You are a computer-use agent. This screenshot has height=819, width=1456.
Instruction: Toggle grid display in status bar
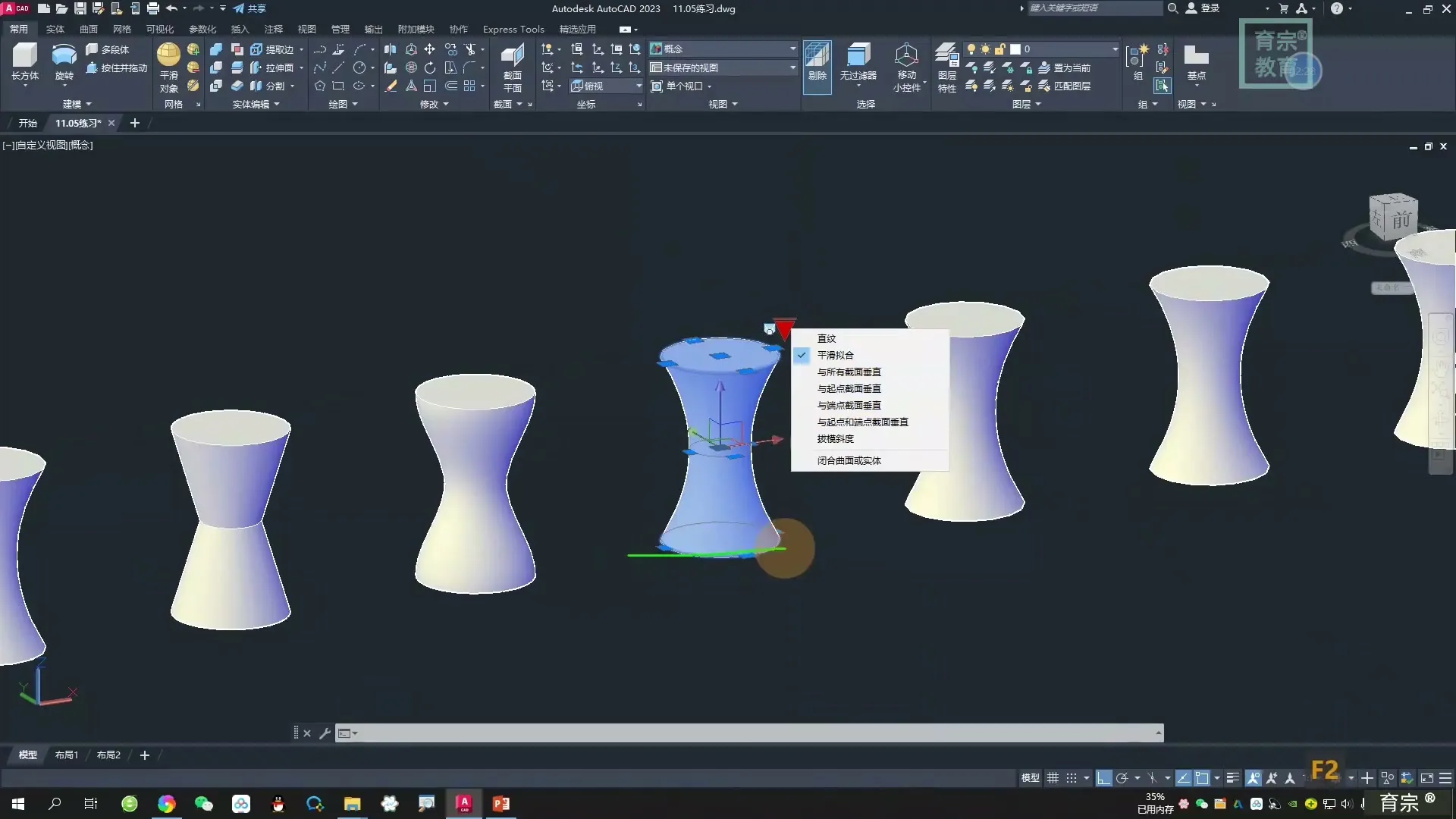pos(1053,778)
